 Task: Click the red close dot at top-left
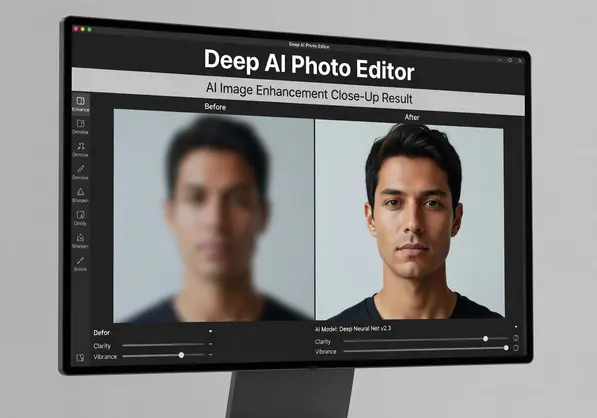coord(76,29)
